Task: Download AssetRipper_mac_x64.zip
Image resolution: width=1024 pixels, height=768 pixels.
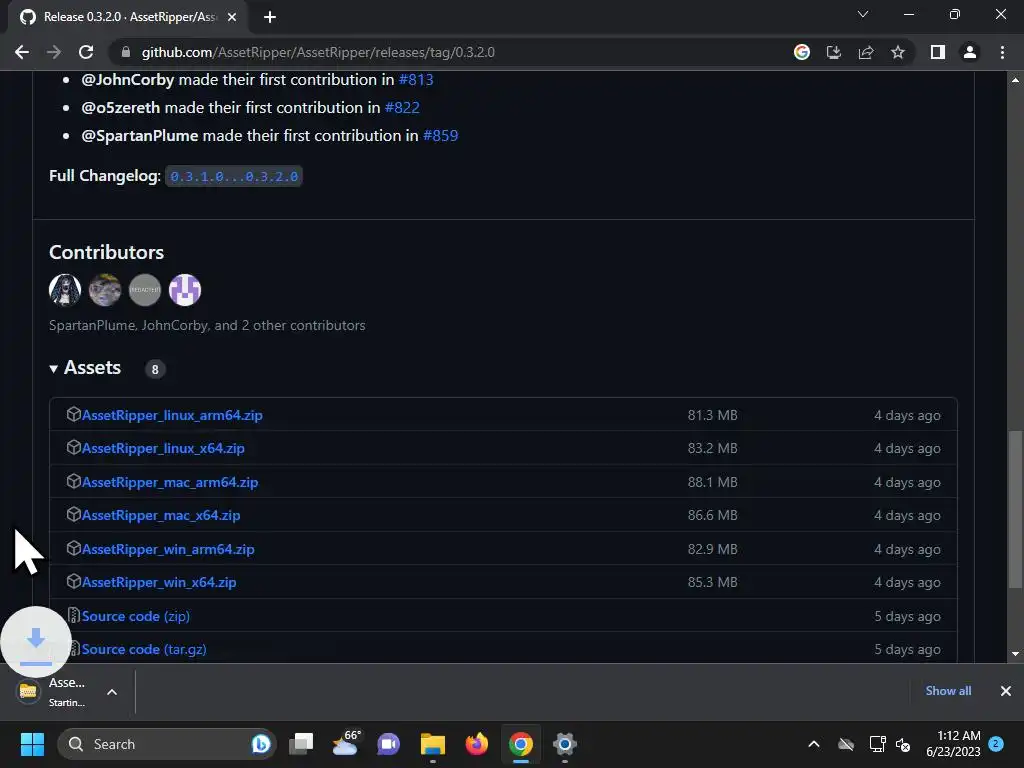Action: pyautogui.click(x=161, y=516)
